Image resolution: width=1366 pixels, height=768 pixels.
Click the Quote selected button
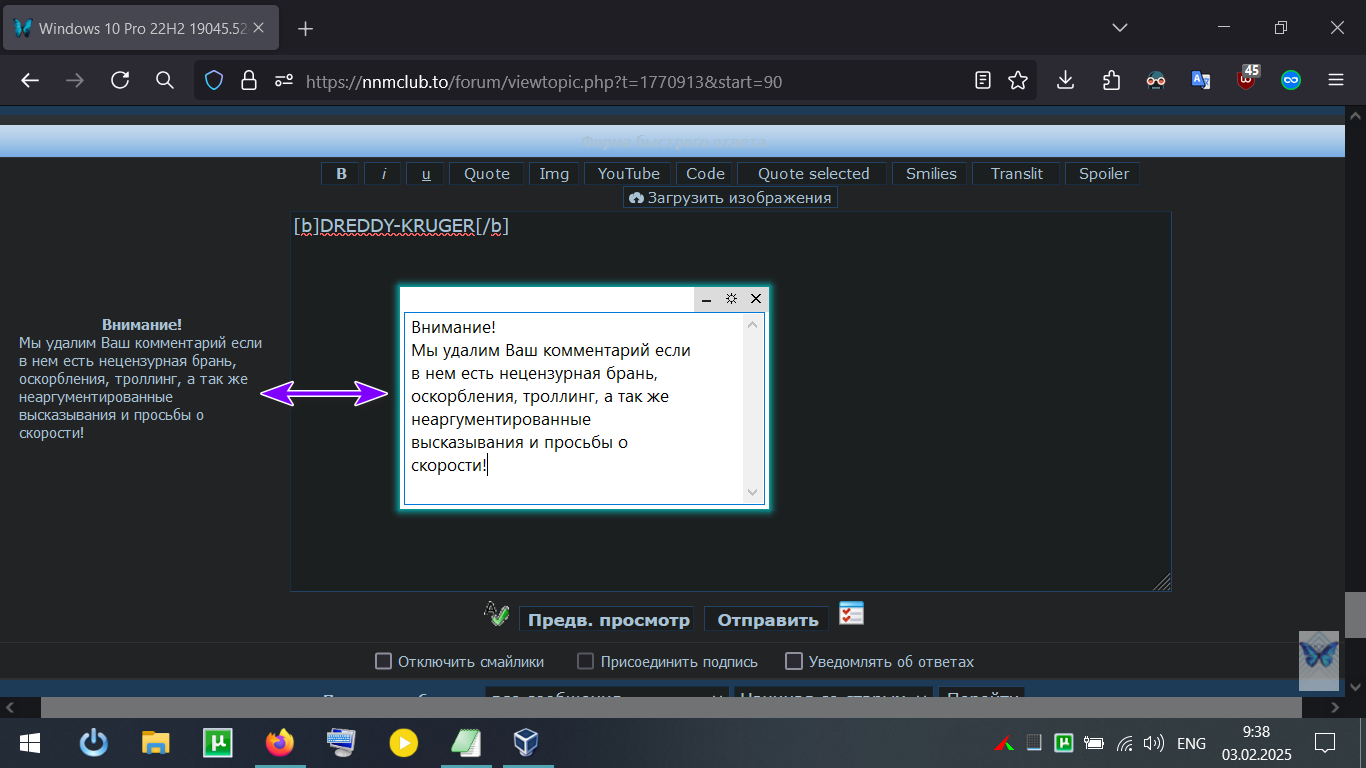tap(813, 174)
